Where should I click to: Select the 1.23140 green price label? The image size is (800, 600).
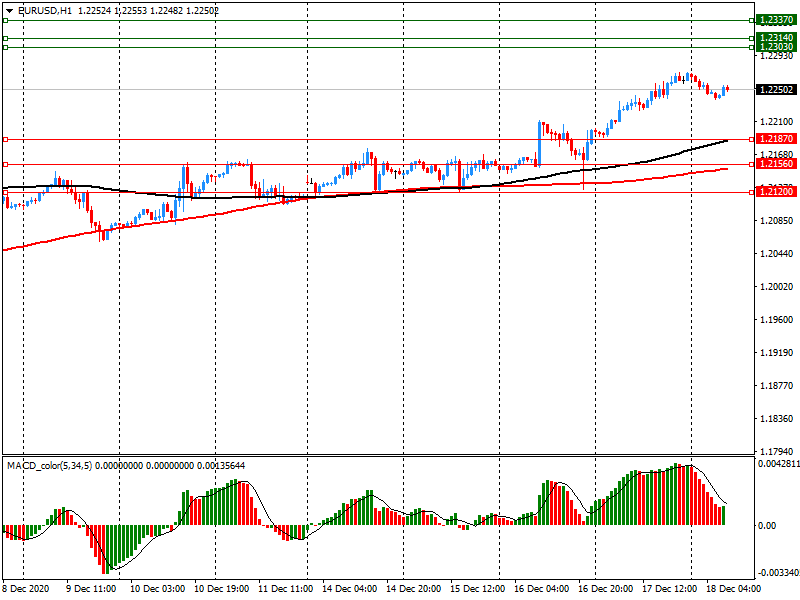point(776,38)
